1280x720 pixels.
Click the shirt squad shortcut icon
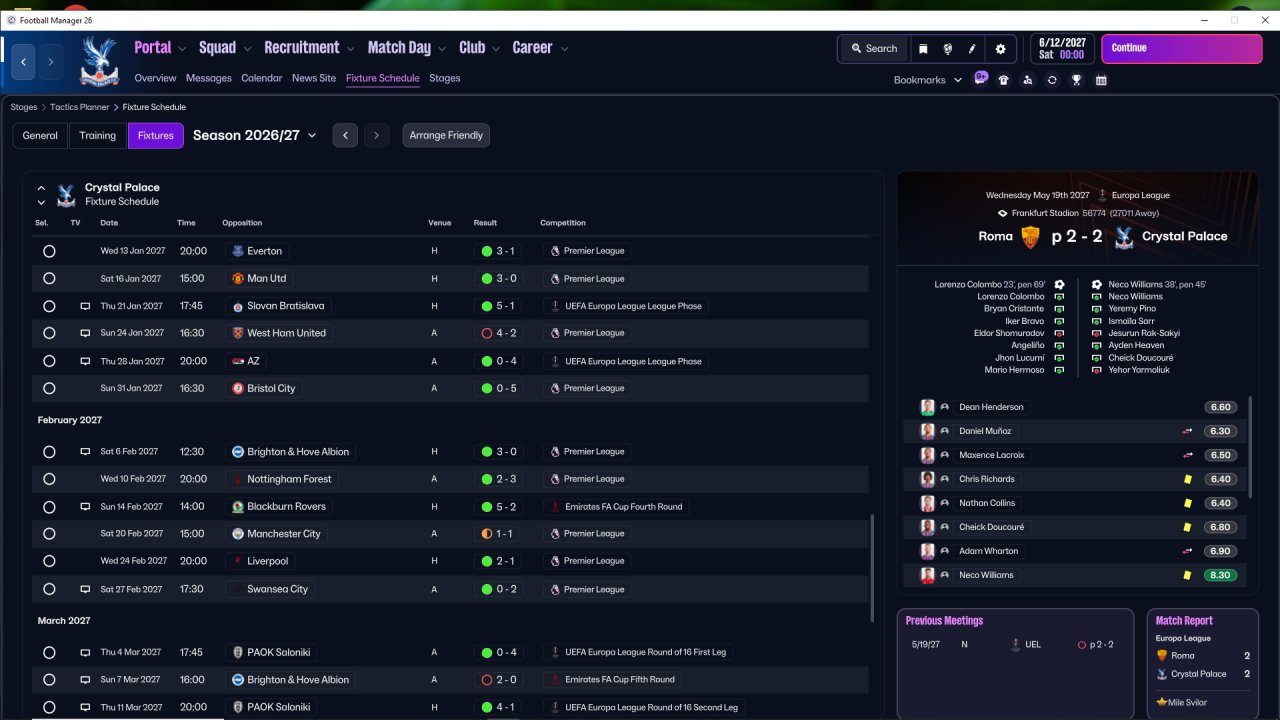pyautogui.click(x=1003, y=80)
